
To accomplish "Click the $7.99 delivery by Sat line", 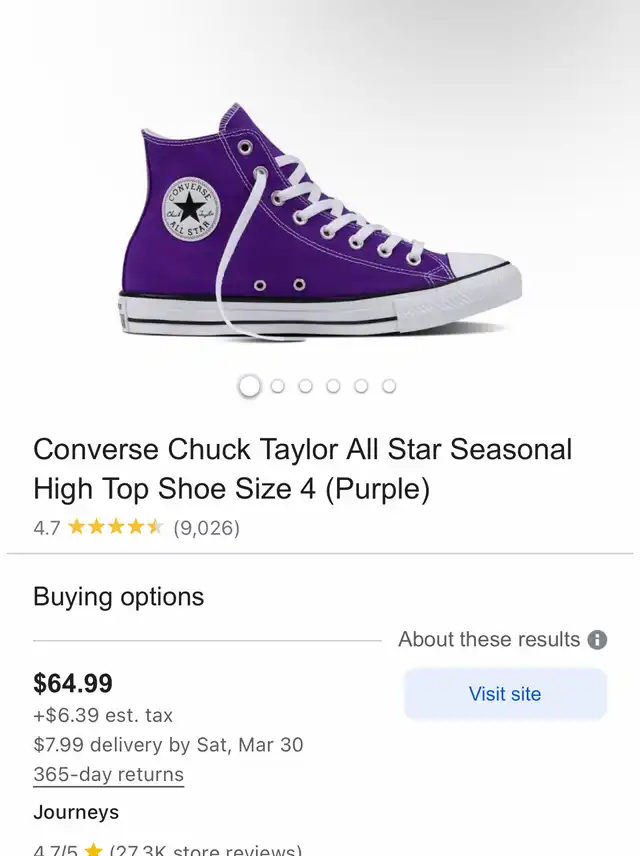I will pyautogui.click(x=168, y=745).
